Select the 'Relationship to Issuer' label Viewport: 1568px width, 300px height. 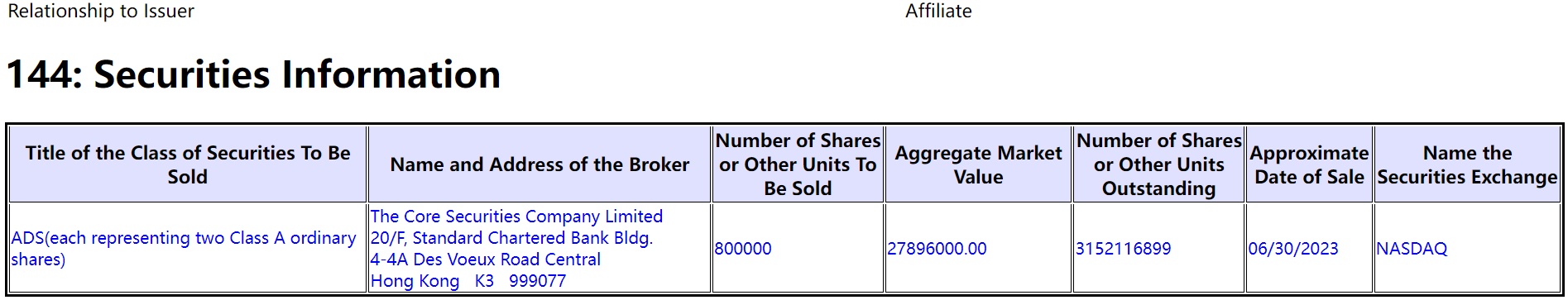(x=101, y=11)
